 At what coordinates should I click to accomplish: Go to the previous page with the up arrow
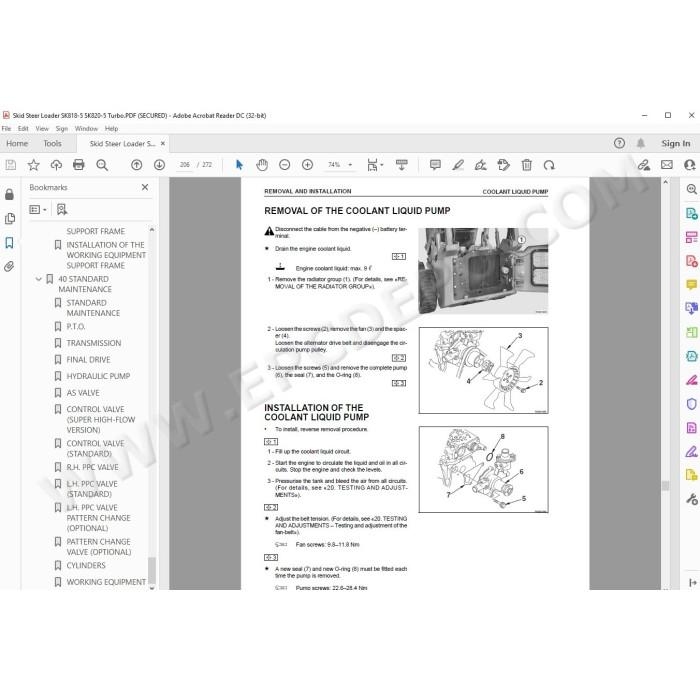point(137,165)
